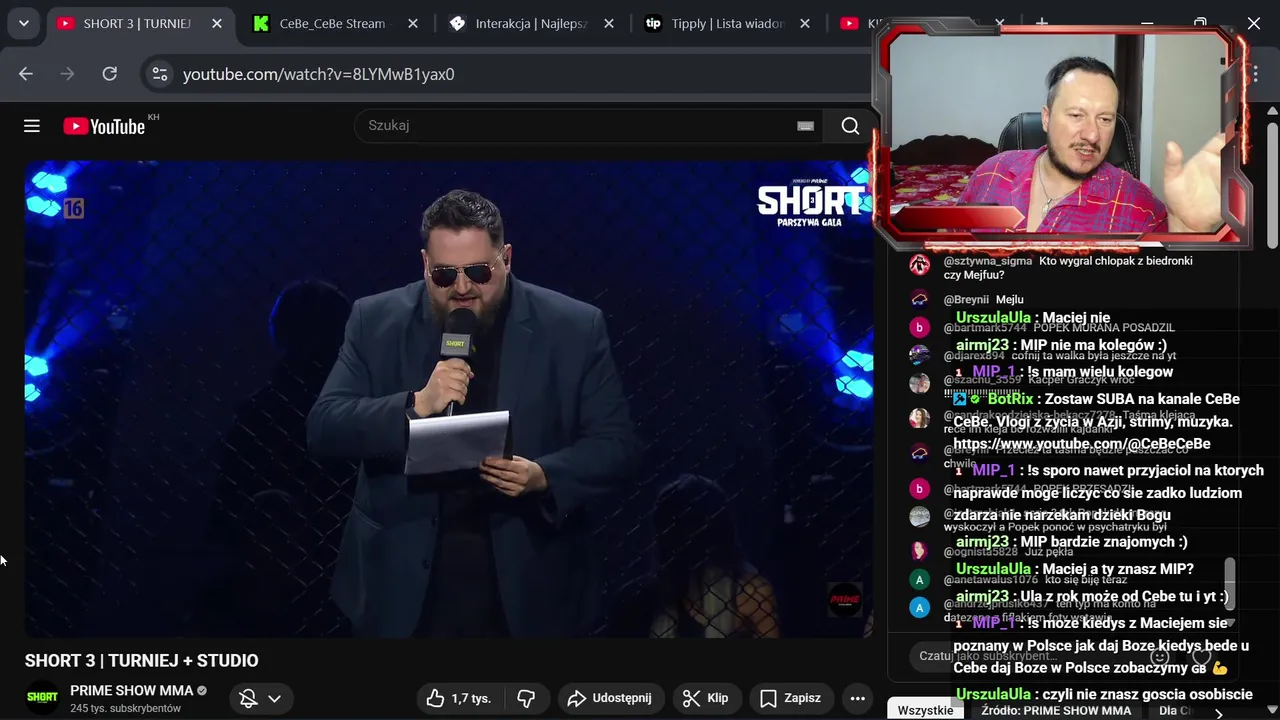Click the Udostępnij share button
The image size is (1280, 720).
[609, 698]
